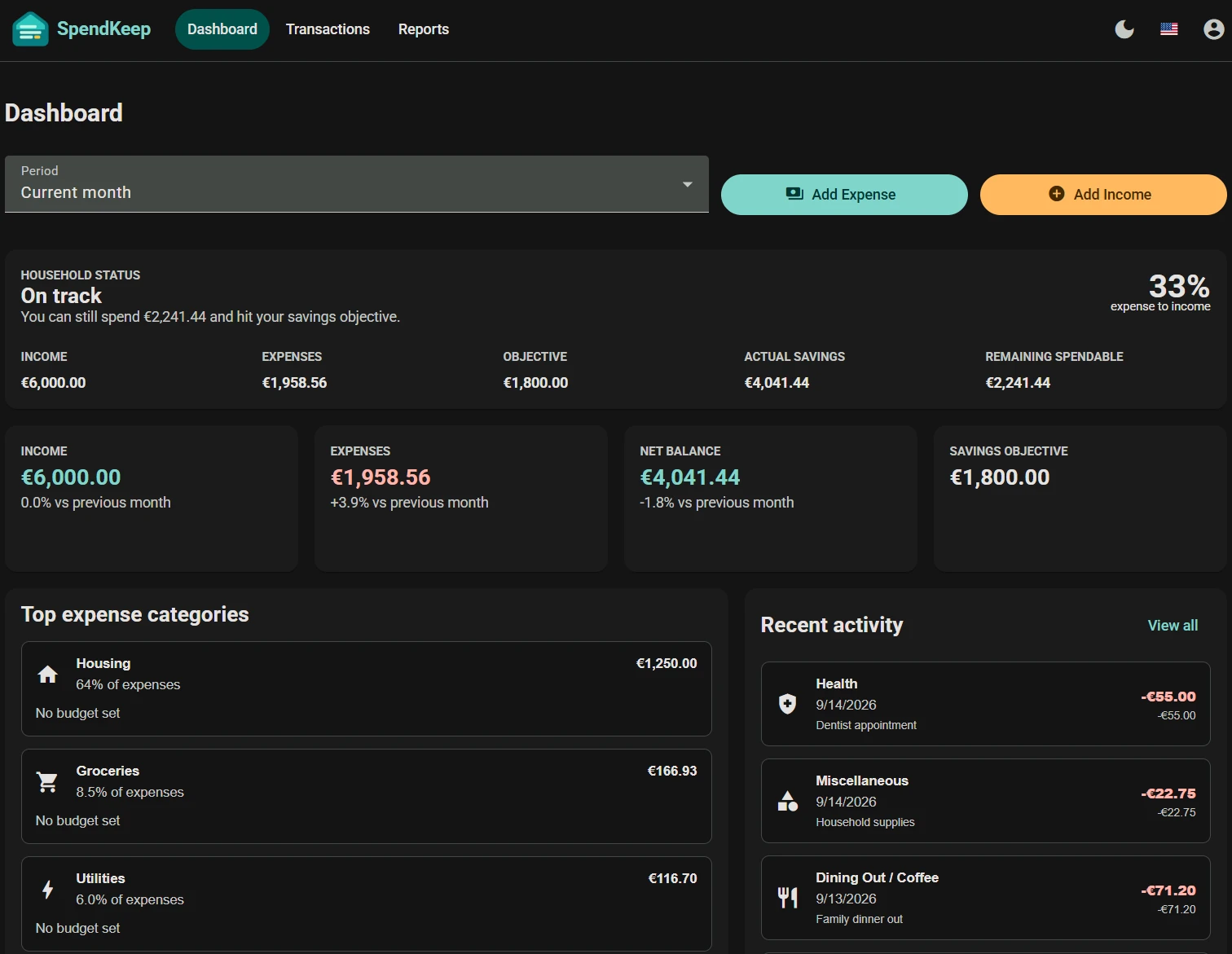Click the Household supplies description
The image size is (1232, 954).
865,822
